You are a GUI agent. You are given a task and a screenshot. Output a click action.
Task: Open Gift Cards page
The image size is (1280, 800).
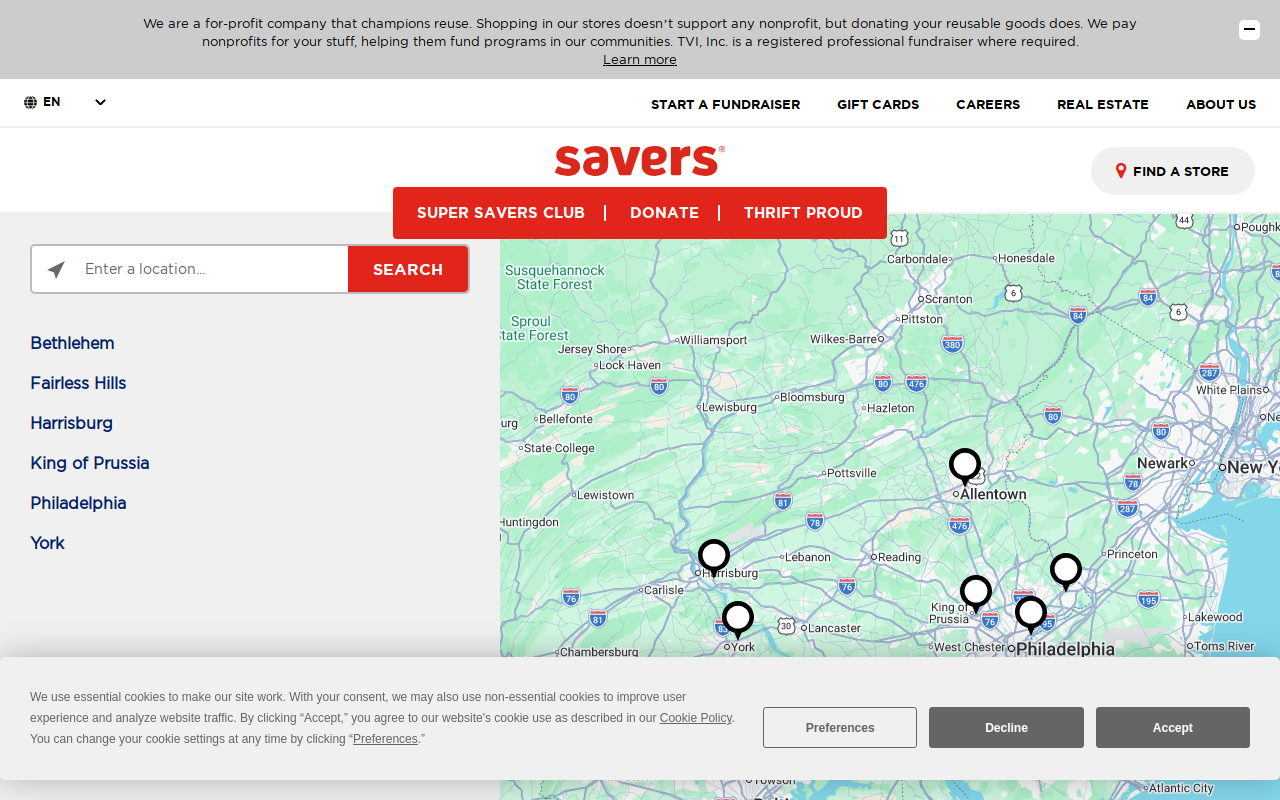click(878, 104)
